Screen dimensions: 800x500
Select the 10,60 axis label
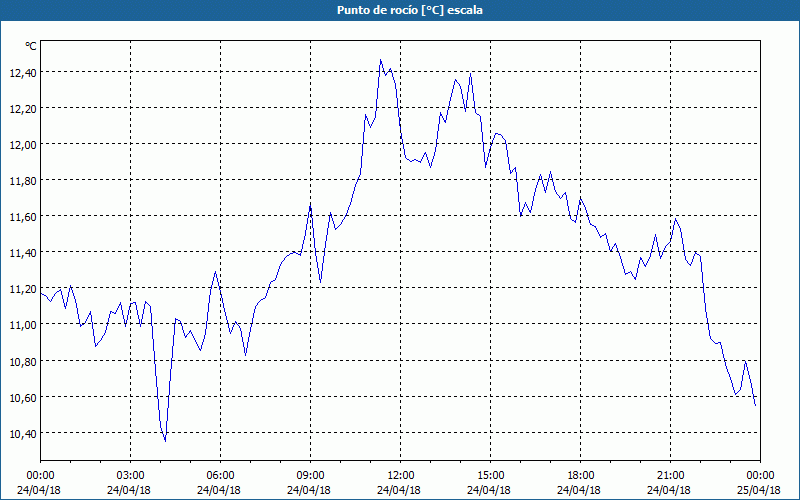23,397
